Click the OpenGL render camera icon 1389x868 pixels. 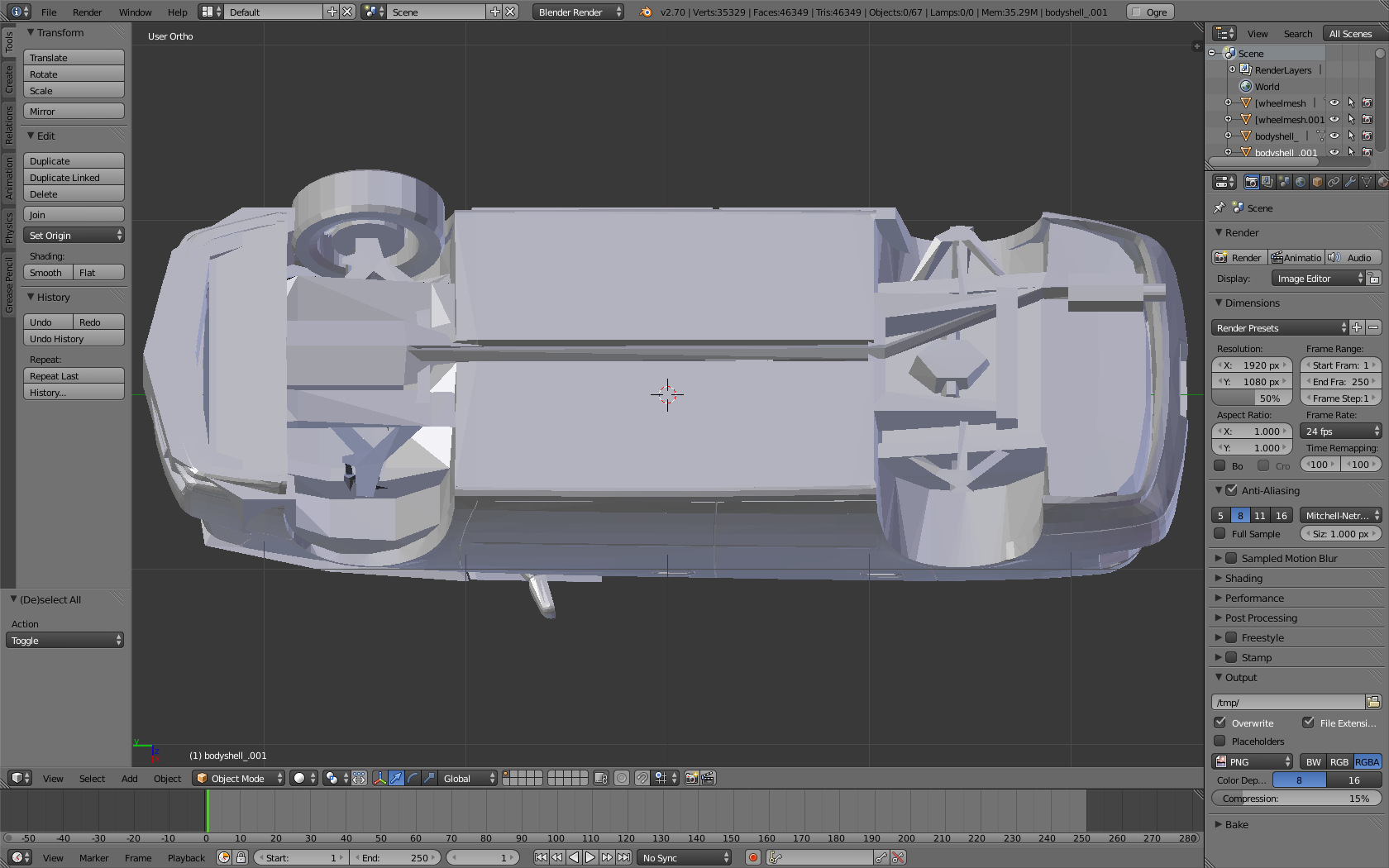(x=691, y=778)
